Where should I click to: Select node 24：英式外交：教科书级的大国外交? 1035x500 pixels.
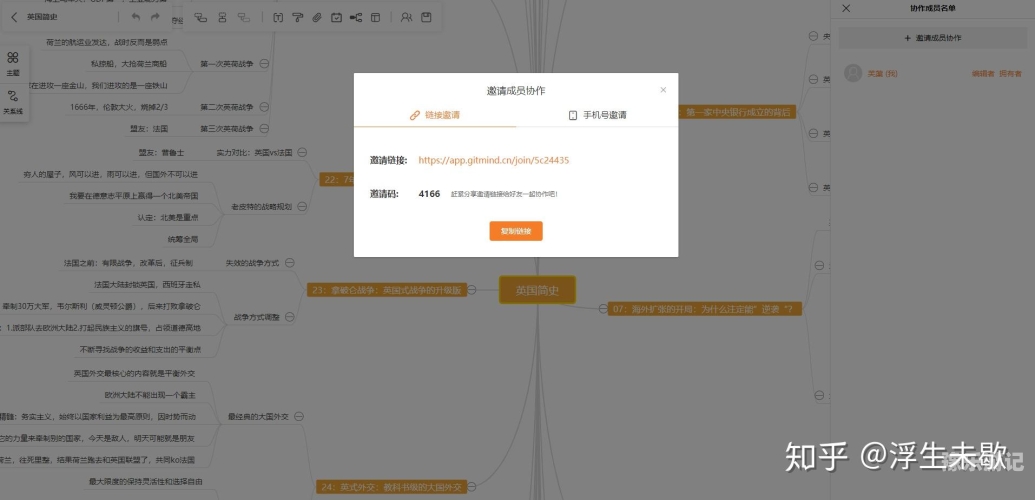pos(391,487)
